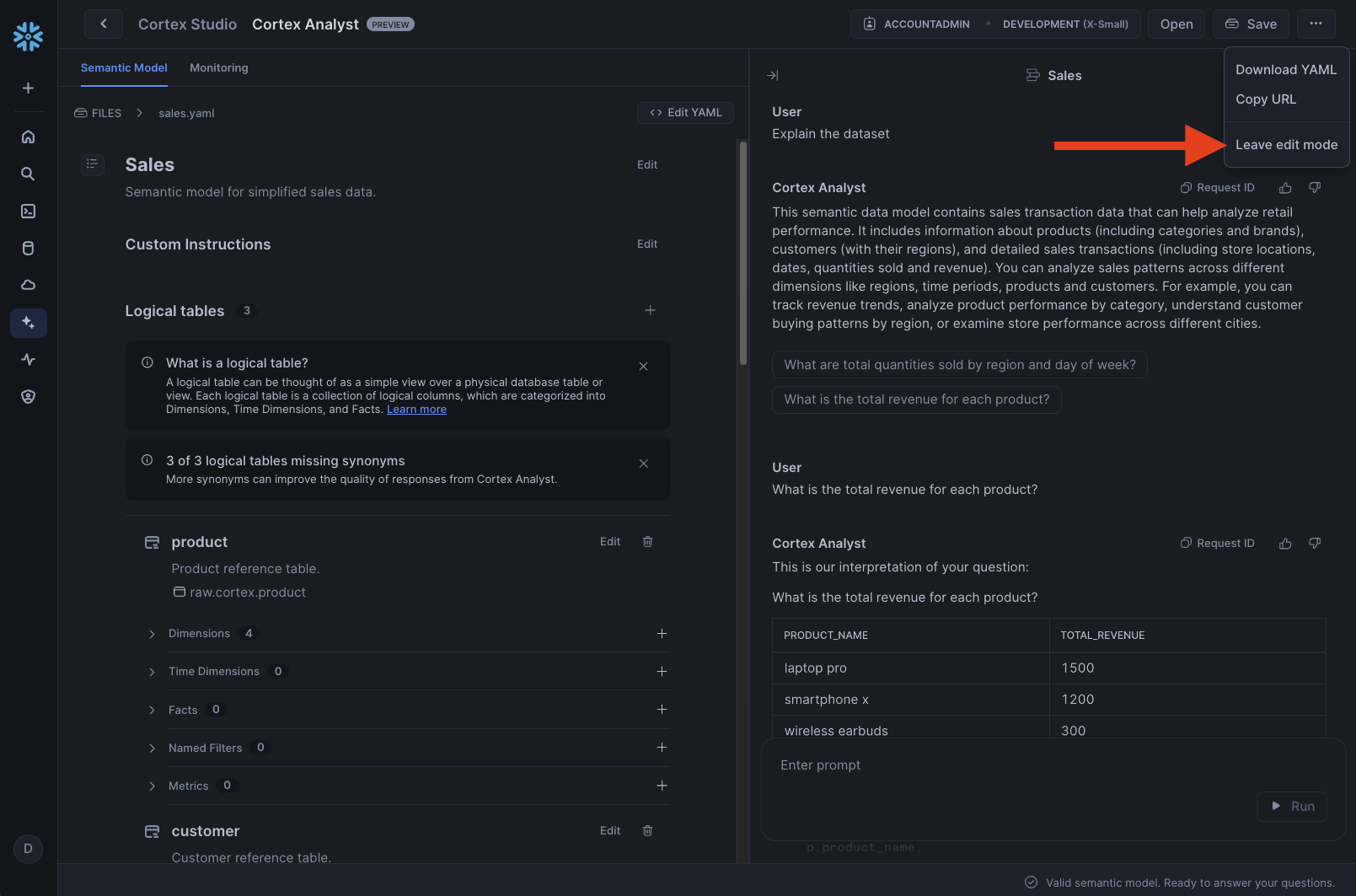Go back with the chevron button
The image size is (1356, 896).
pyautogui.click(x=104, y=24)
